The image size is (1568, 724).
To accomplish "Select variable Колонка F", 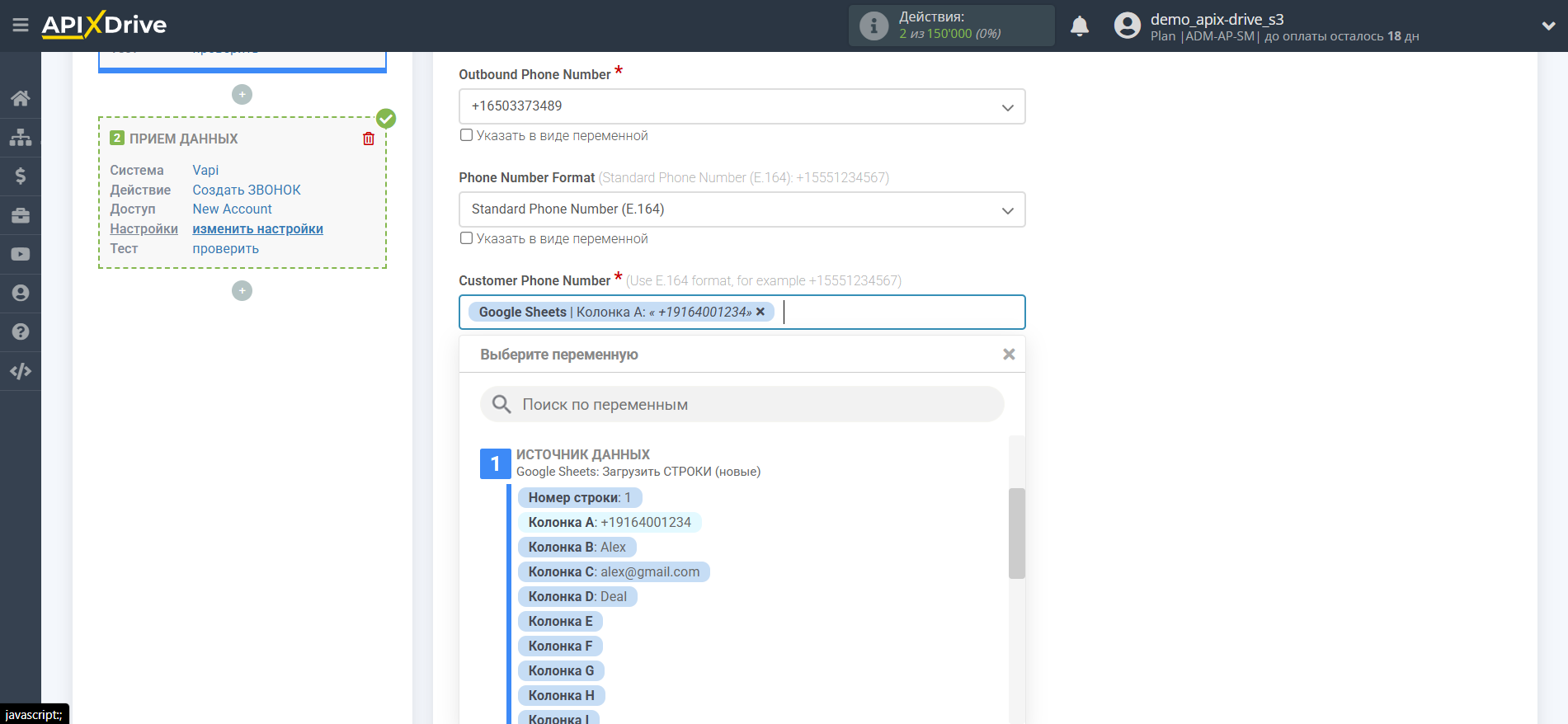I will (x=561, y=646).
